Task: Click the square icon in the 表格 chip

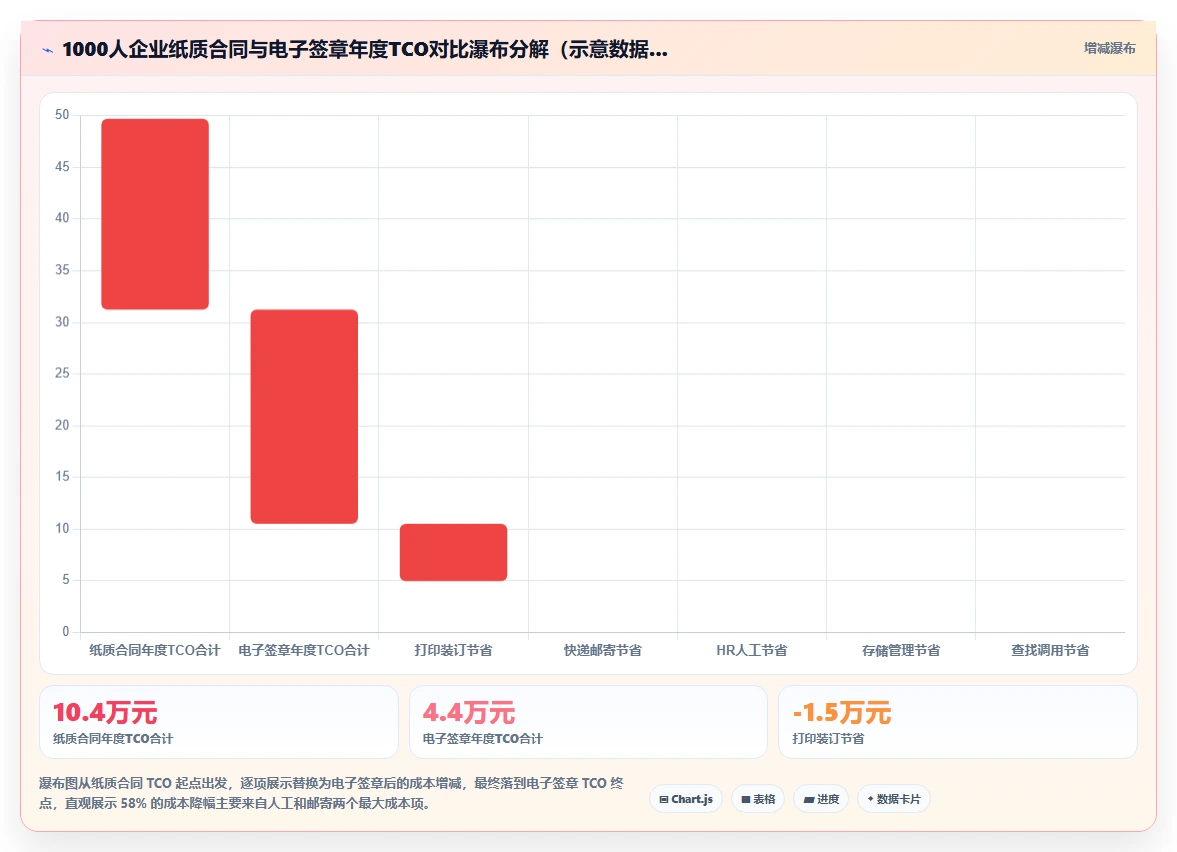Action: tap(745, 799)
